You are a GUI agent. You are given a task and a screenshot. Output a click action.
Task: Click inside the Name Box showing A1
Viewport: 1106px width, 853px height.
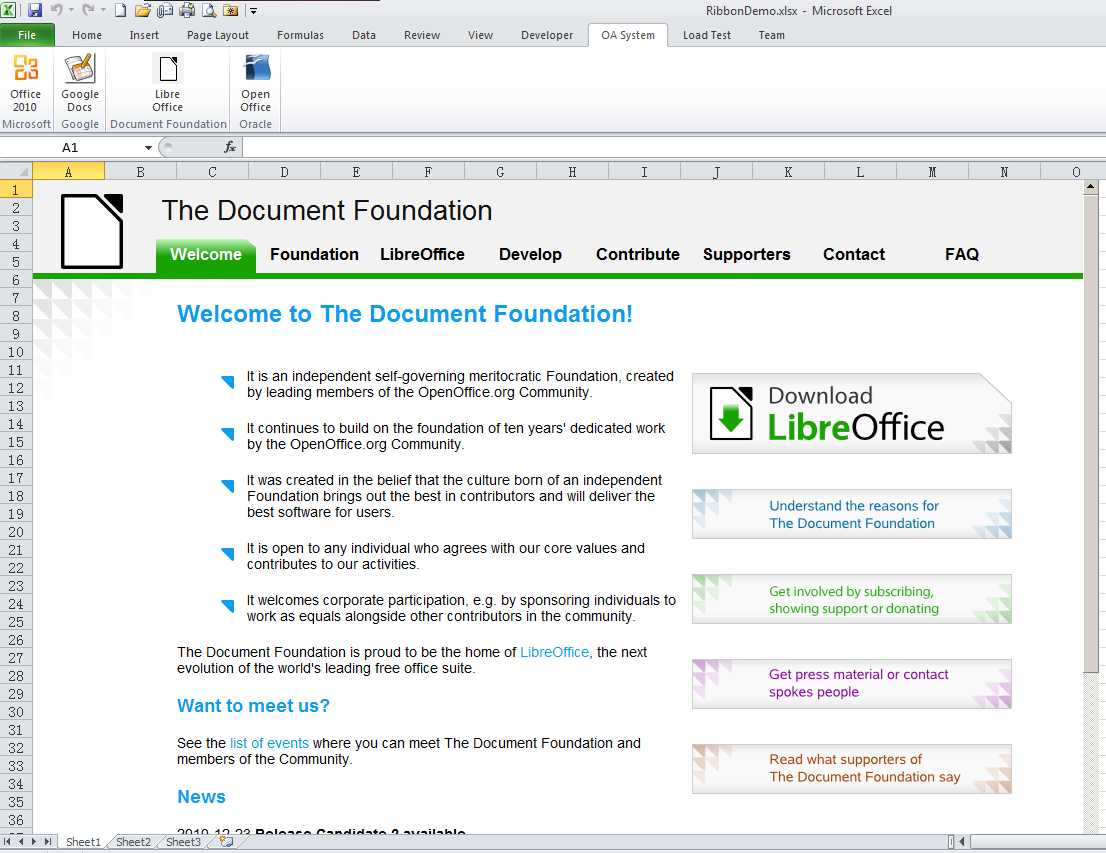71,147
